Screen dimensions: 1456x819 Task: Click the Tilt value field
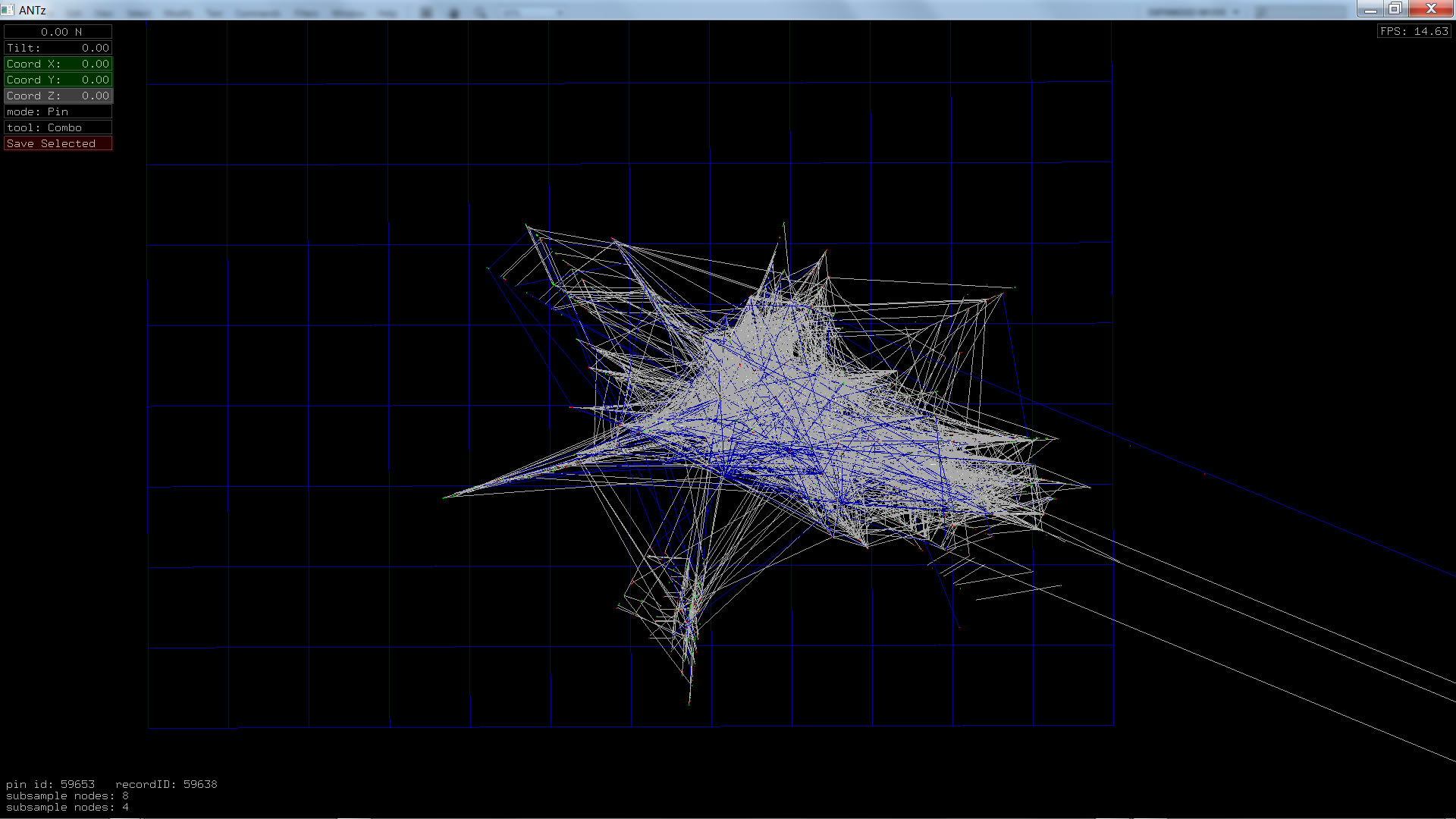click(x=58, y=48)
